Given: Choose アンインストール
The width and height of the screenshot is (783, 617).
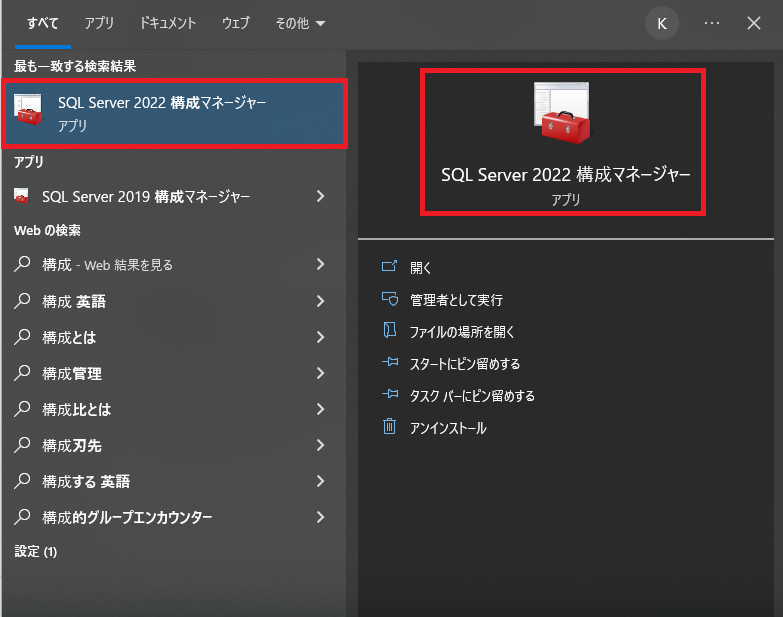Looking at the screenshot, I should 448,428.
